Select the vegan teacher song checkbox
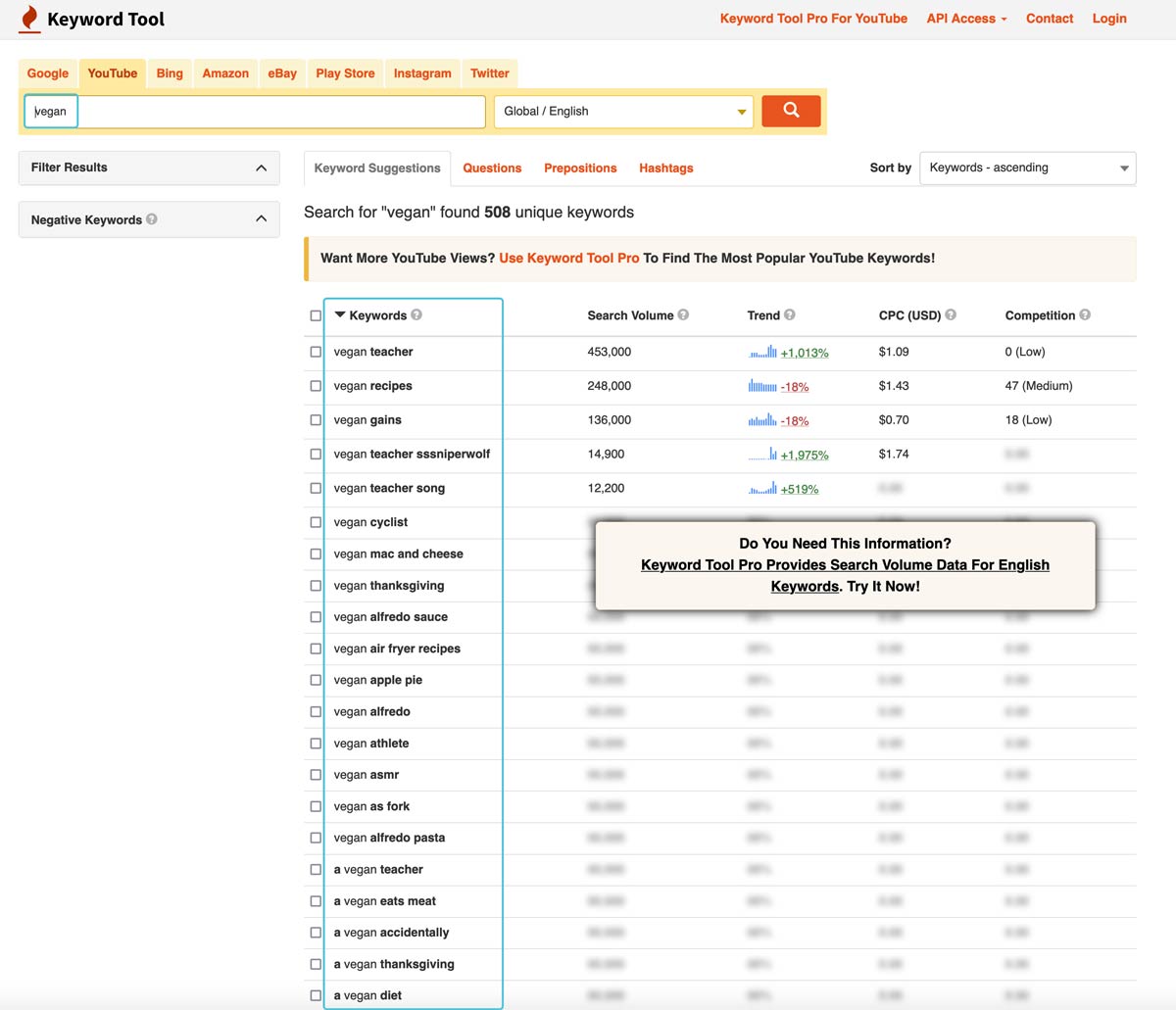Viewport: 1176px width, 1010px height. (316, 488)
